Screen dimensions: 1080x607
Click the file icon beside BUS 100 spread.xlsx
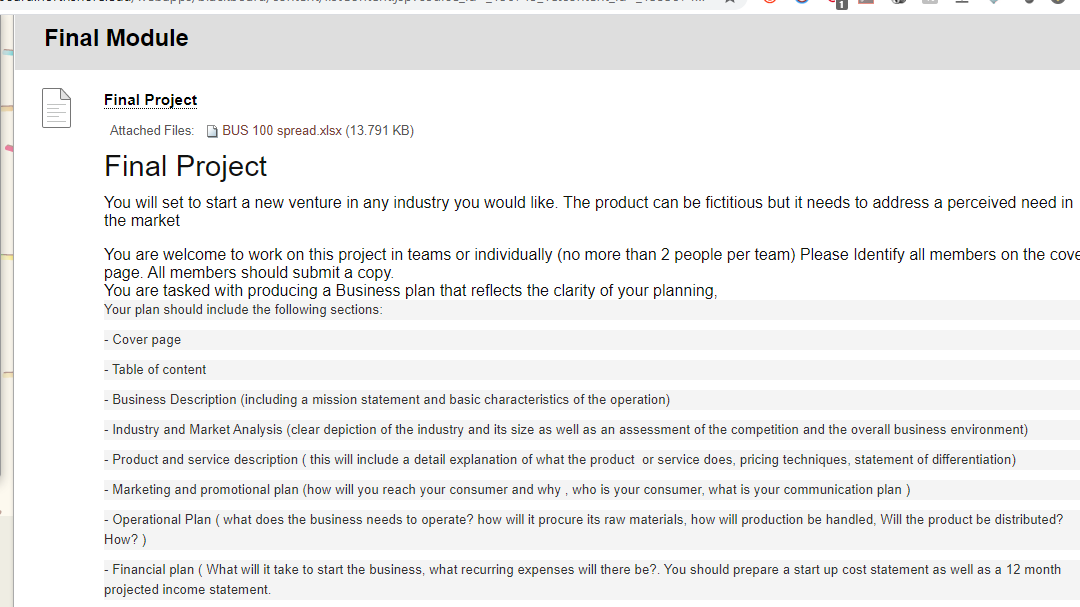(212, 131)
